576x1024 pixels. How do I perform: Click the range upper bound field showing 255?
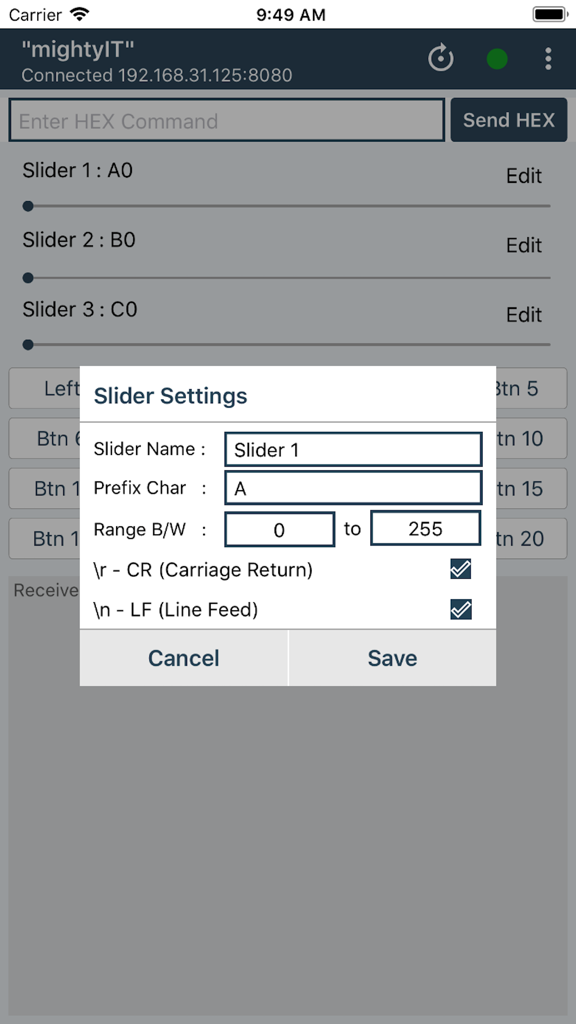pyautogui.click(x=425, y=528)
